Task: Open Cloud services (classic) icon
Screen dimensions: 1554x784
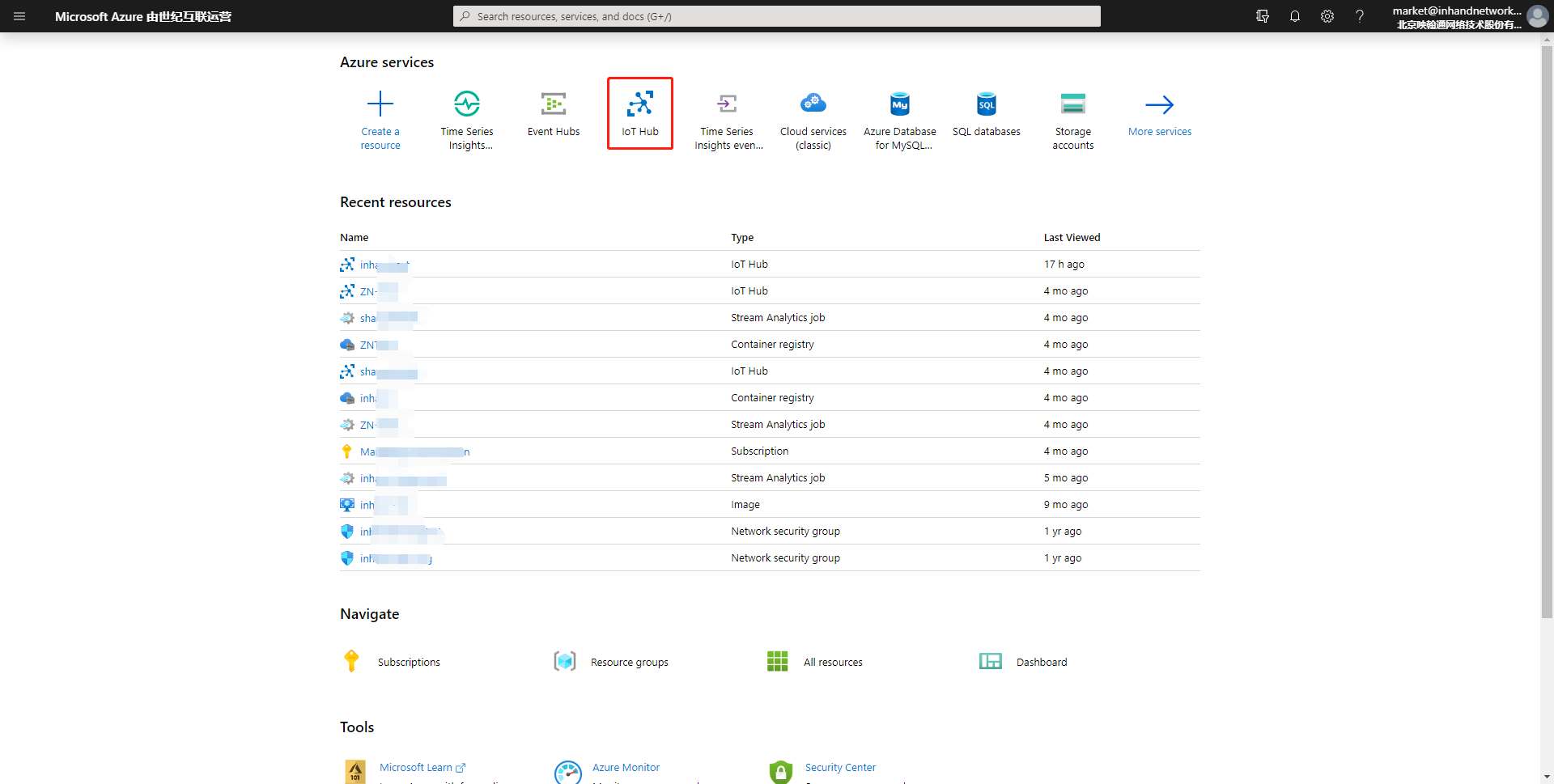Action: coord(813,104)
